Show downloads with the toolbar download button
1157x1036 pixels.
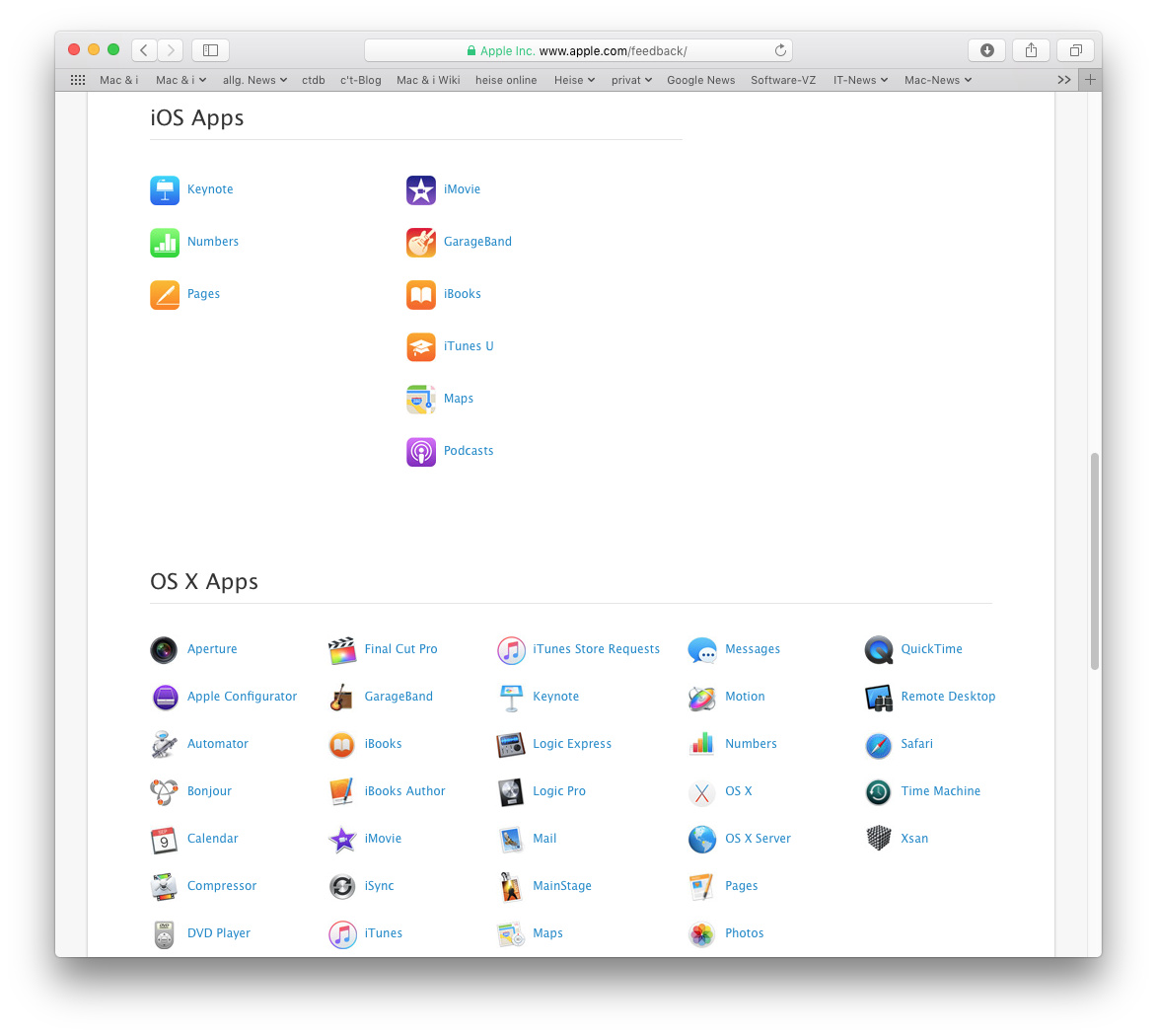click(x=986, y=50)
